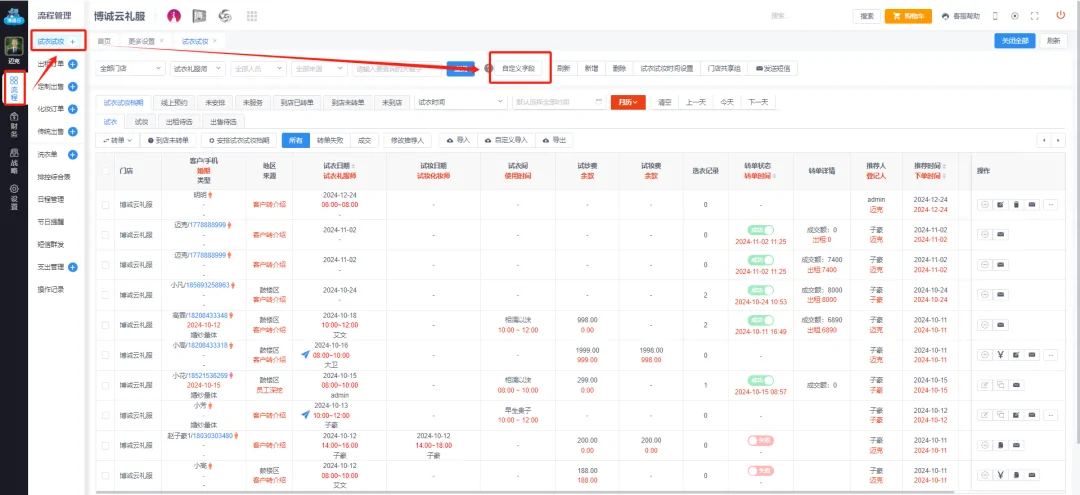1080x495 pixels.
Task: Switch to the 线上预约 tab
Action: tap(175, 102)
